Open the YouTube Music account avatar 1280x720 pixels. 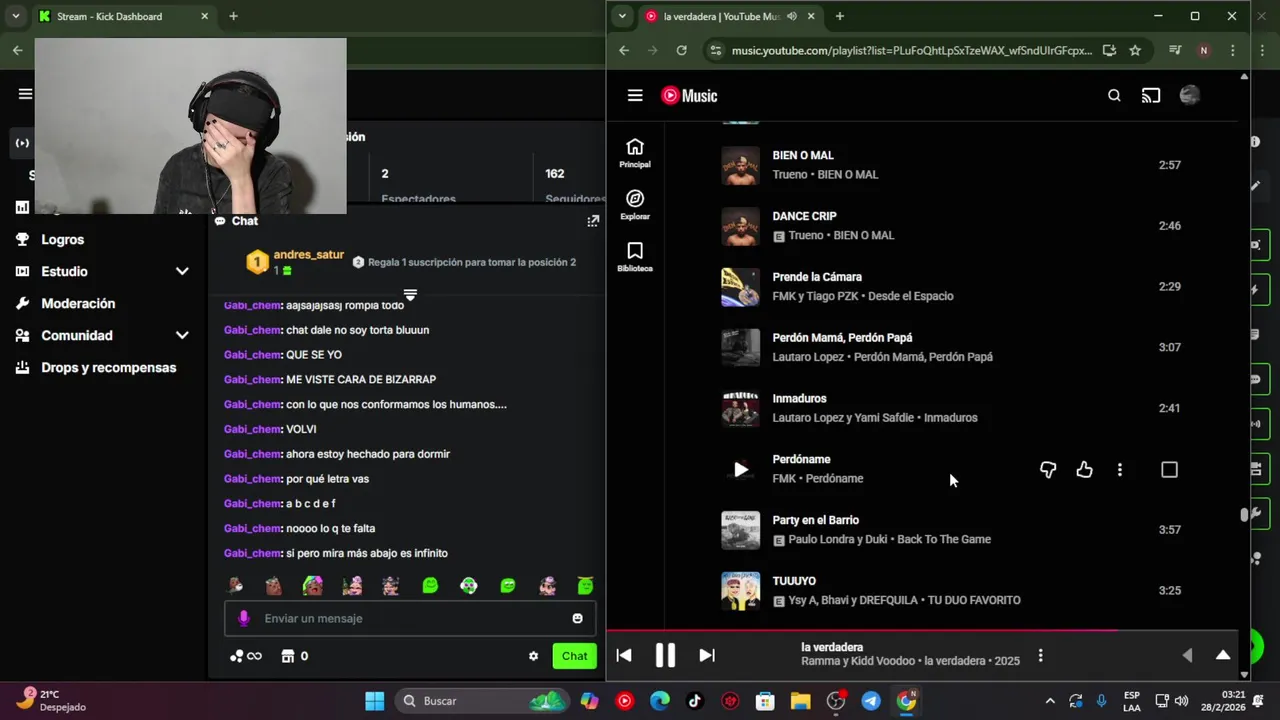(1189, 95)
